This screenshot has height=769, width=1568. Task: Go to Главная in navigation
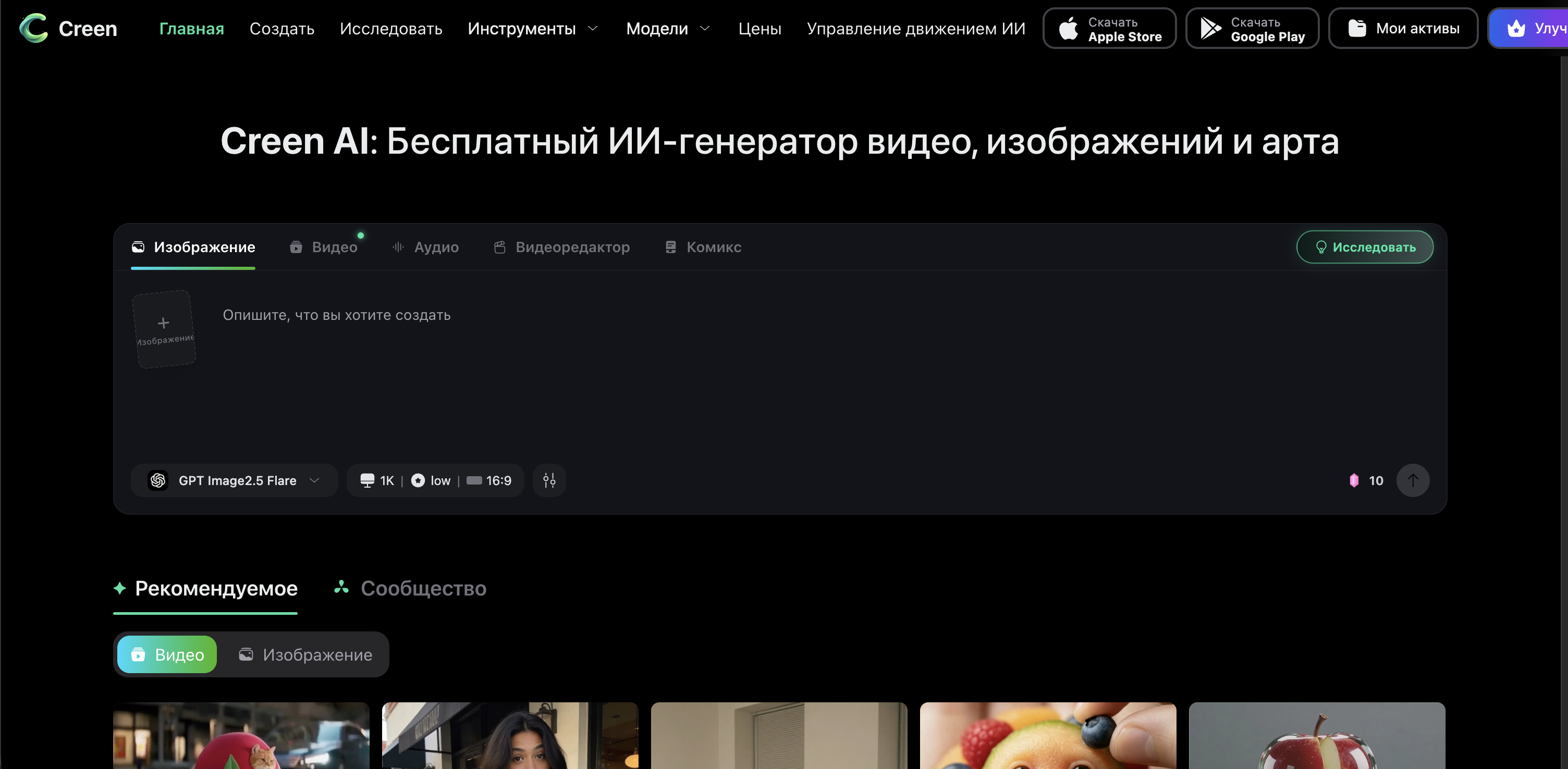192,29
